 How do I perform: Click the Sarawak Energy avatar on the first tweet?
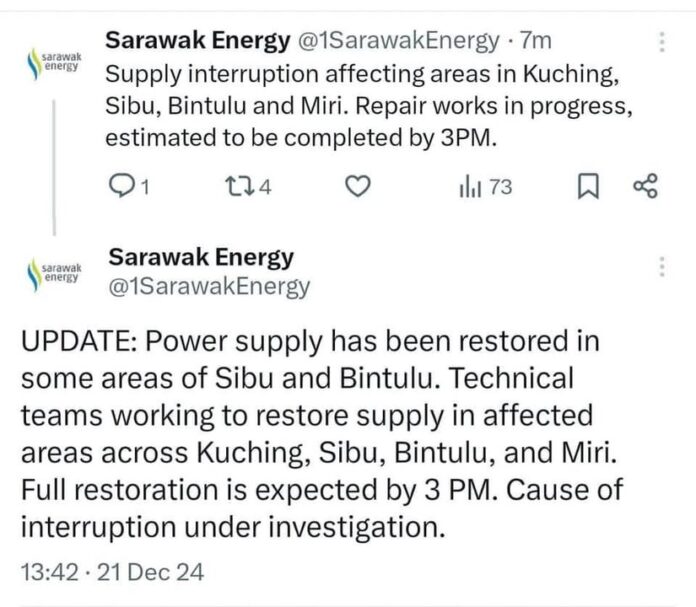[x=55, y=64]
